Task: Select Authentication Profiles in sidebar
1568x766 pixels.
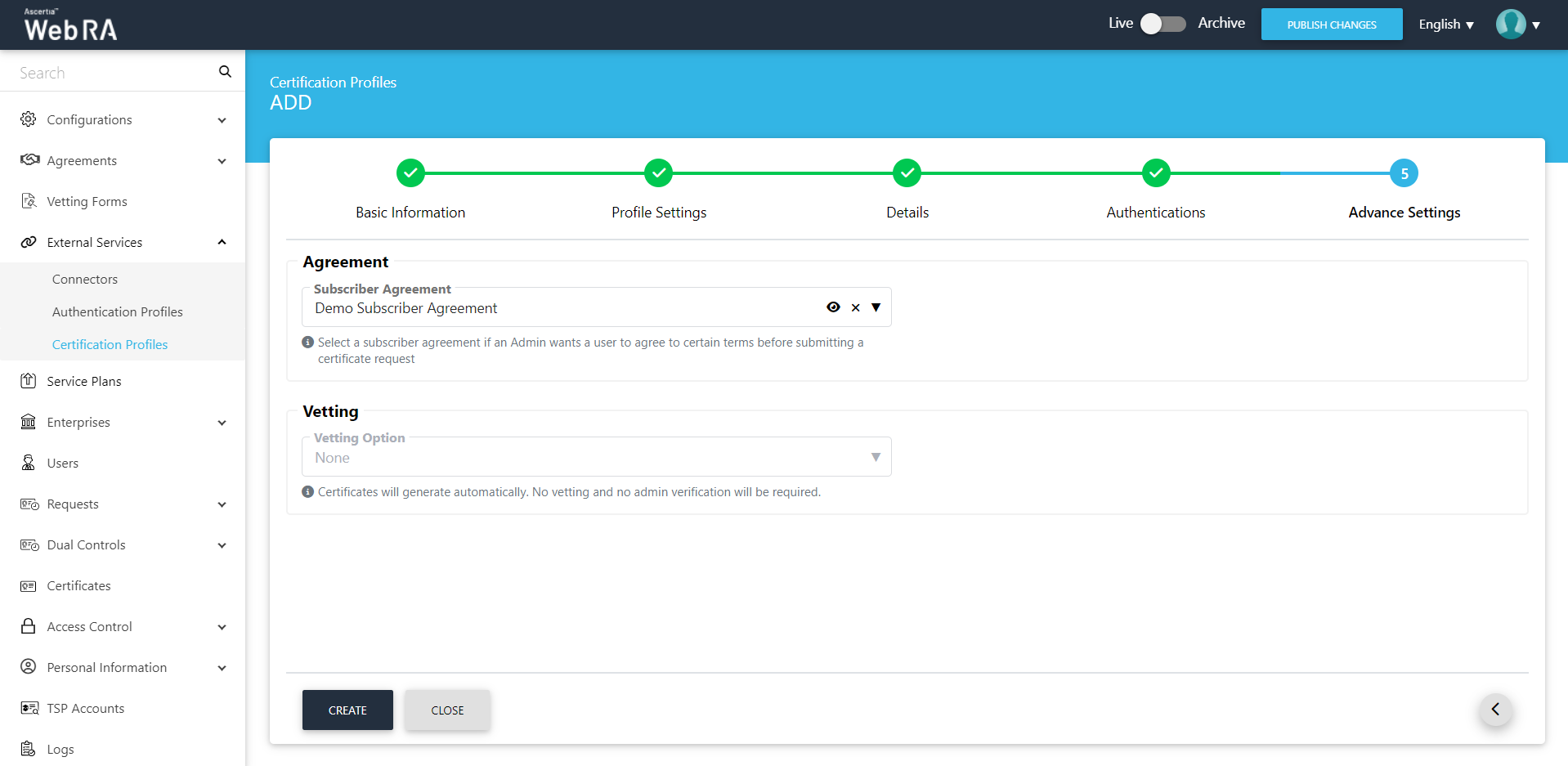Action: coord(118,311)
